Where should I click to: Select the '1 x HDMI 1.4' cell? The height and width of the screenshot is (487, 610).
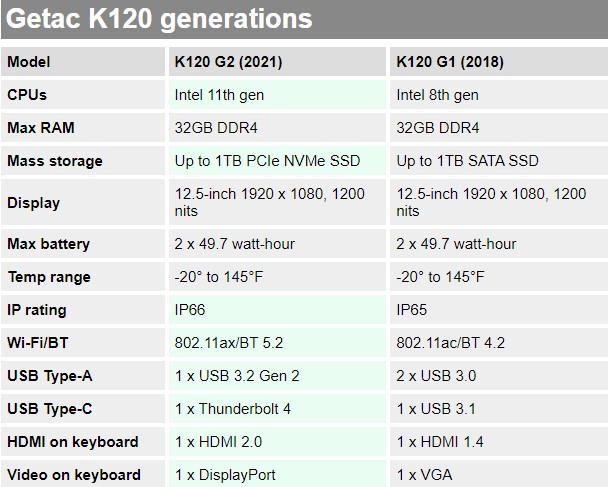[440, 442]
